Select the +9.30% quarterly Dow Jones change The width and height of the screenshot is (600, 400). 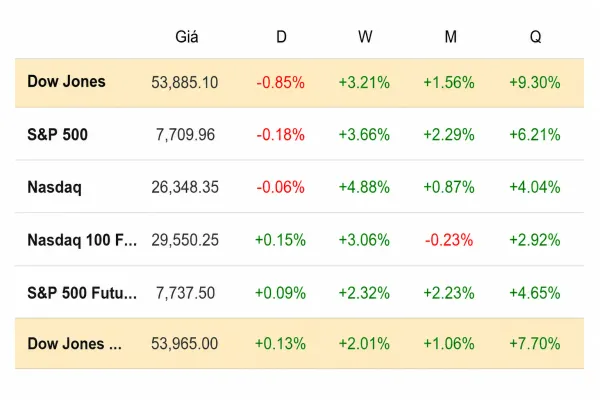(535, 82)
